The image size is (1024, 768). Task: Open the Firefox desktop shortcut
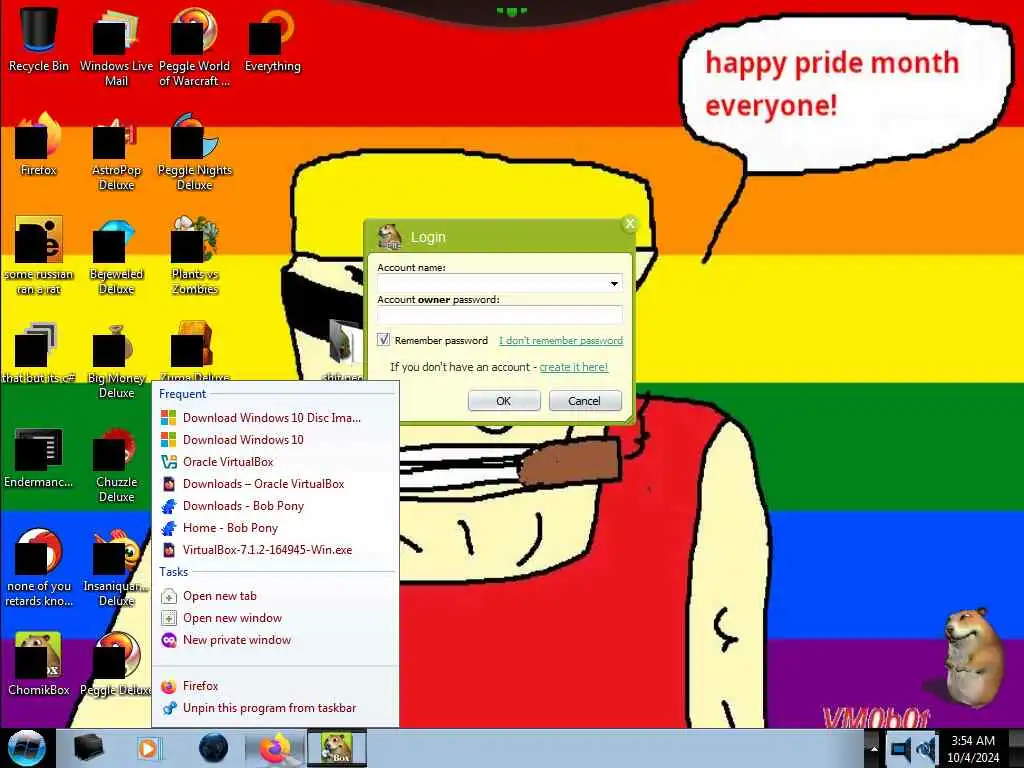tap(39, 144)
